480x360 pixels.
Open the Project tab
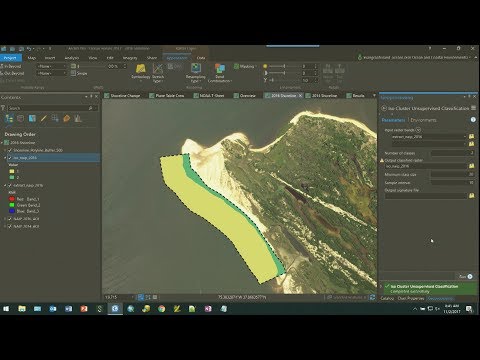coord(10,58)
